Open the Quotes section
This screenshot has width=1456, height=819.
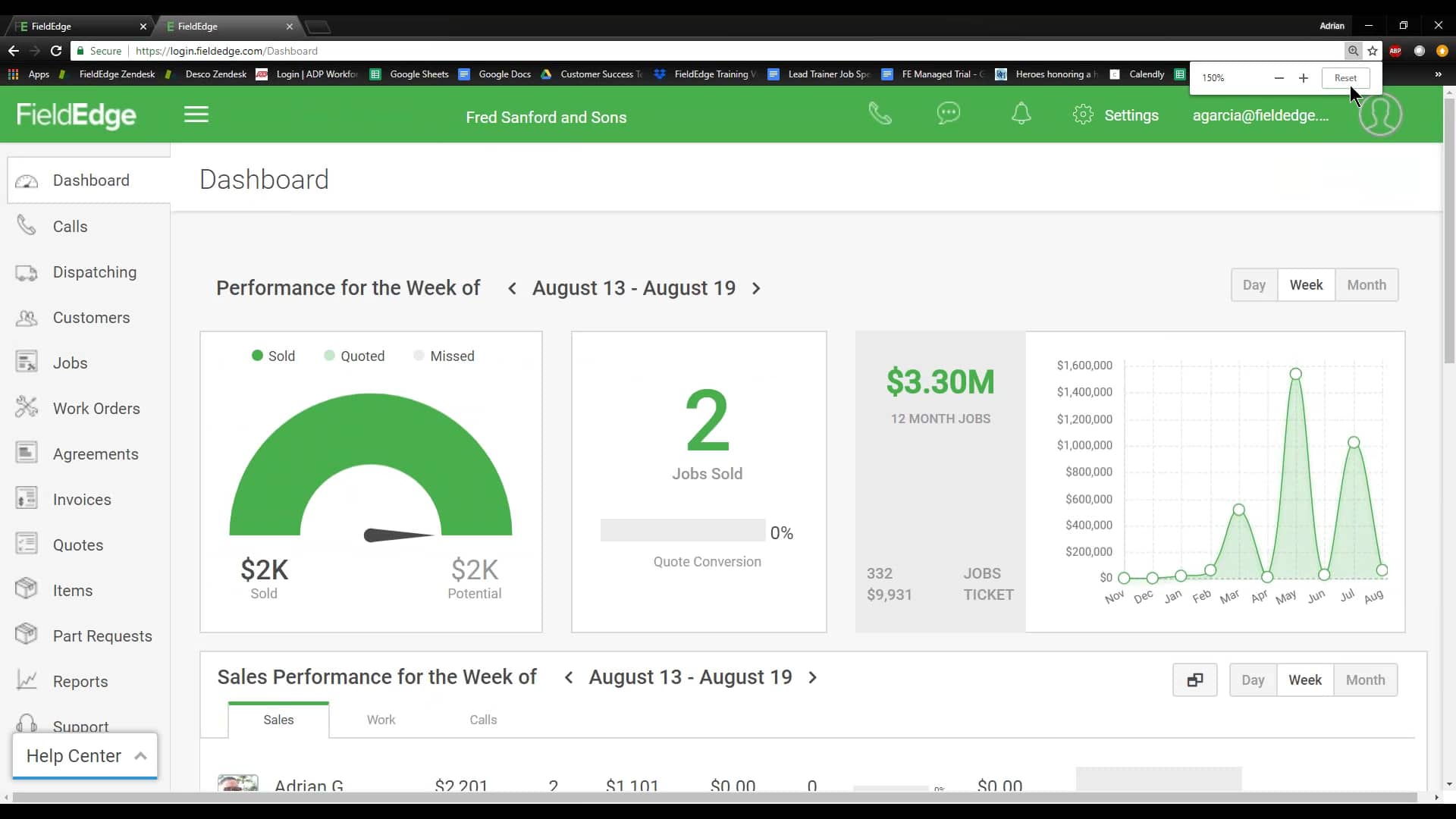click(x=77, y=544)
